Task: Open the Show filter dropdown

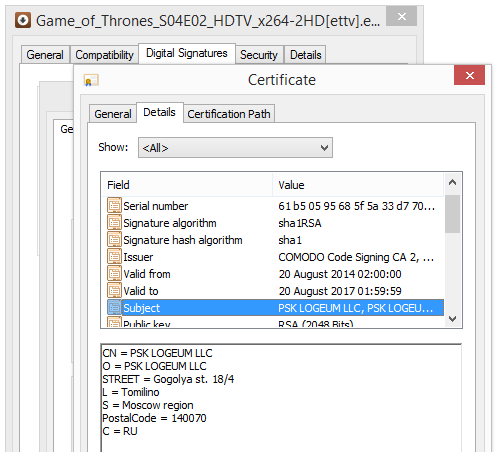Action: tap(235, 147)
